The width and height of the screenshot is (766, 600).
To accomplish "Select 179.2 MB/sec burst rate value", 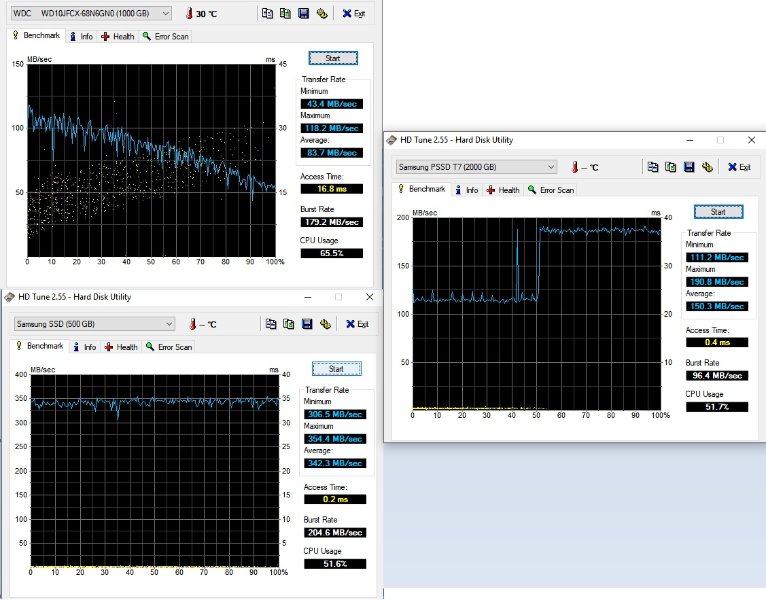I will (332, 222).
